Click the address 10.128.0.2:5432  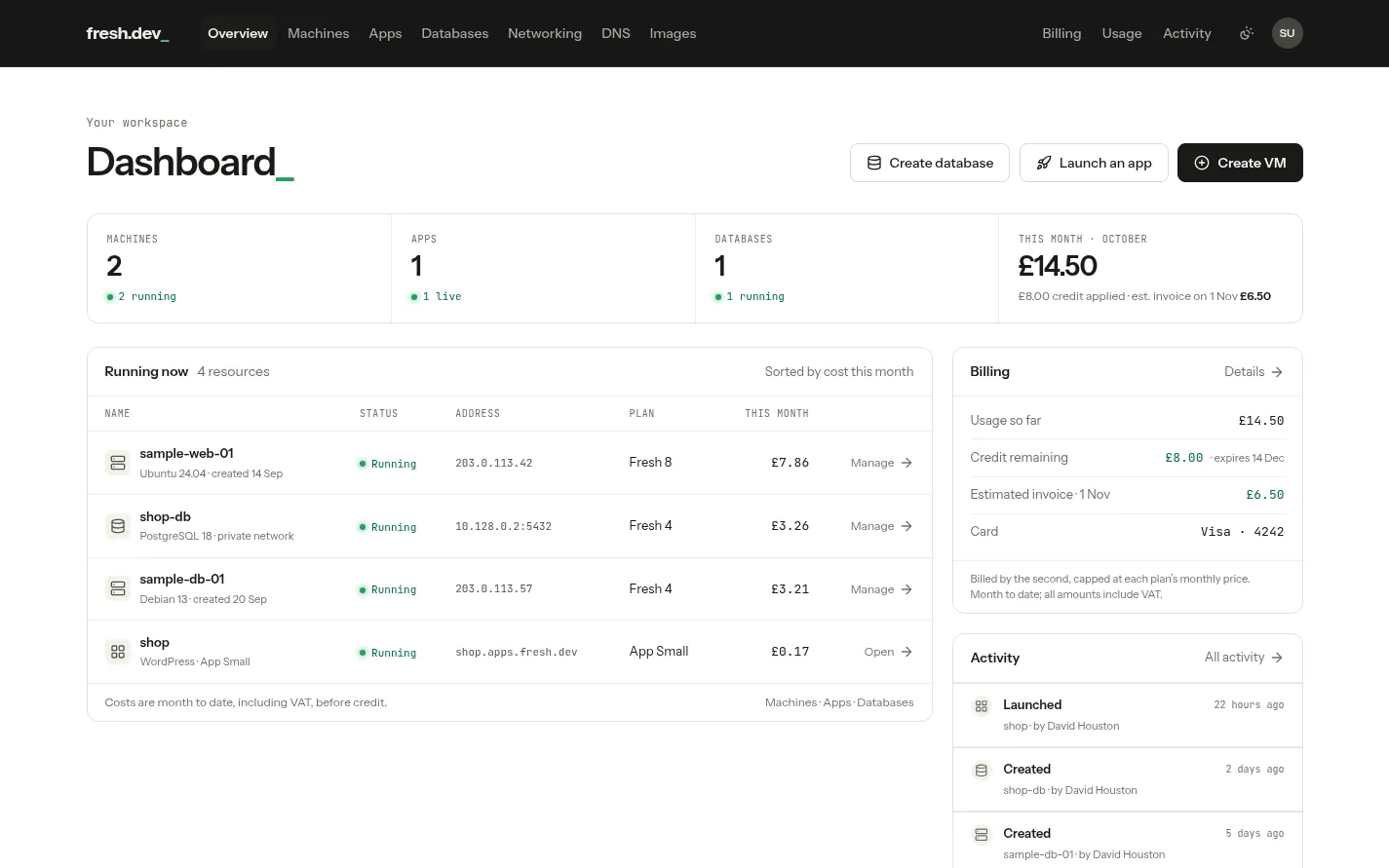[503, 527]
